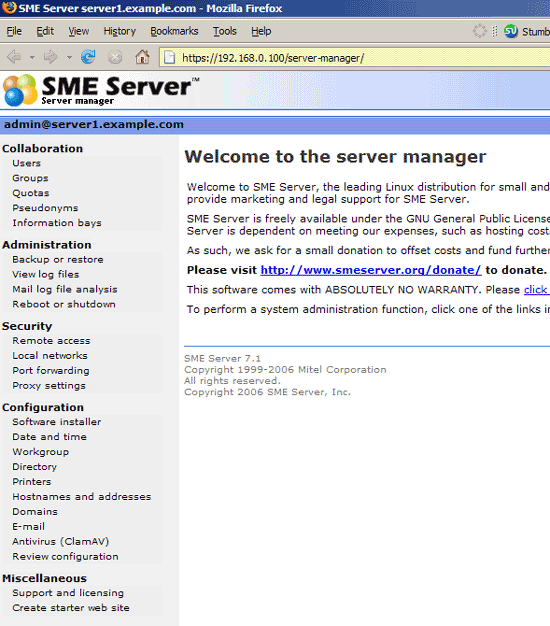
Task: Click the StumbleUpon toolbar icon
Action: [x=510, y=31]
